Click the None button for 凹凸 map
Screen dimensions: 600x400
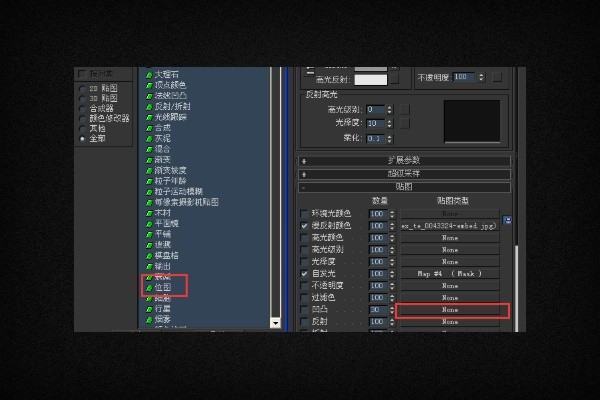coord(452,311)
